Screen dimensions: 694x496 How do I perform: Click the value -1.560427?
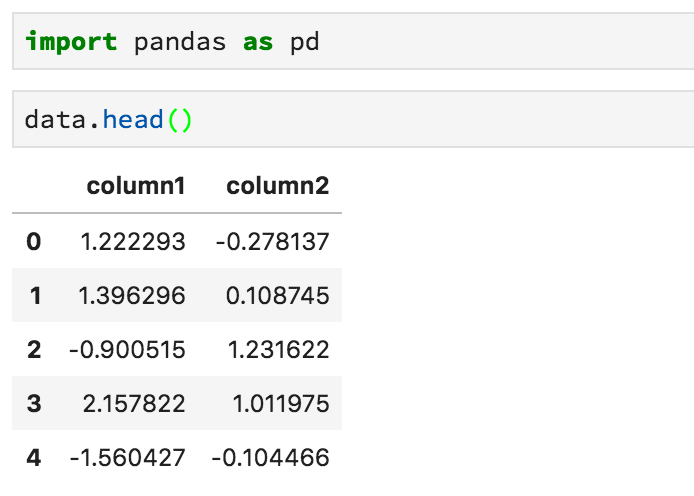coord(127,458)
